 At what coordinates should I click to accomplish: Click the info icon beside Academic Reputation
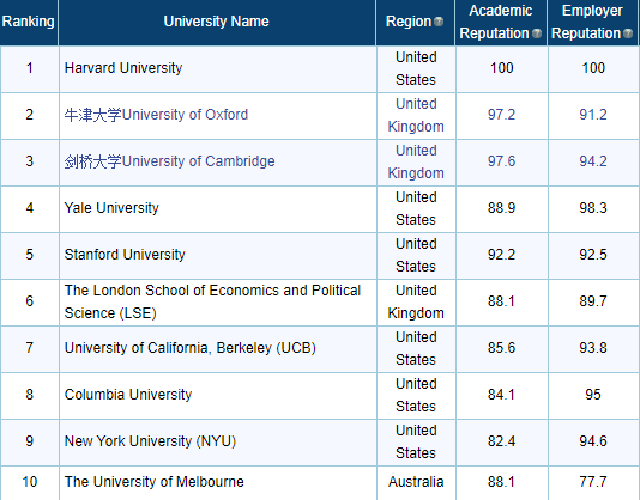pos(537,34)
